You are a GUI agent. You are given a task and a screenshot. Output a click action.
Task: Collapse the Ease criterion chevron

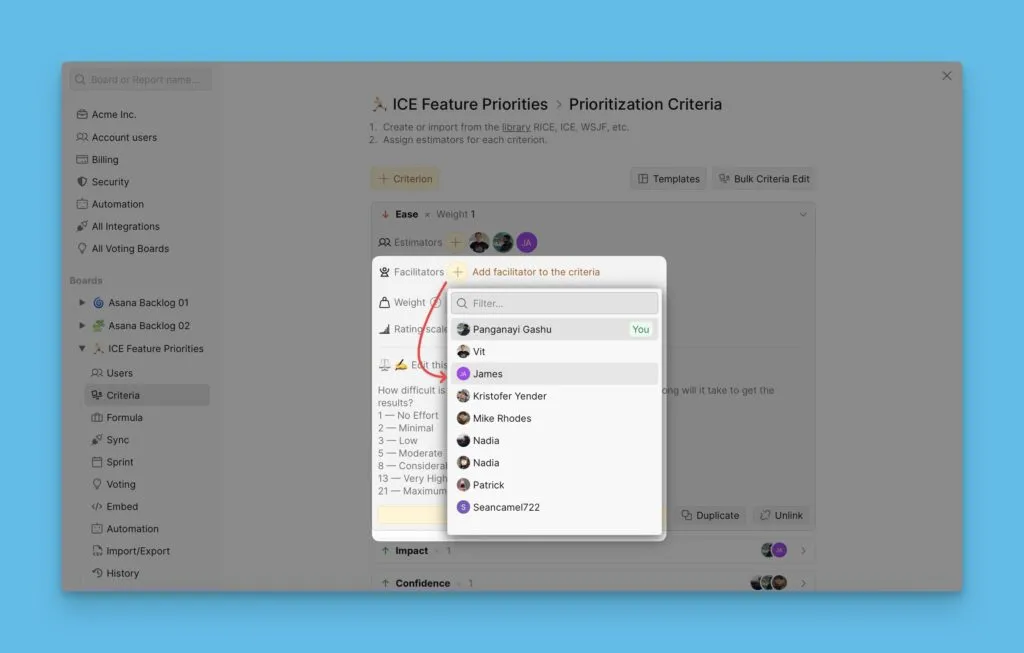(x=803, y=214)
